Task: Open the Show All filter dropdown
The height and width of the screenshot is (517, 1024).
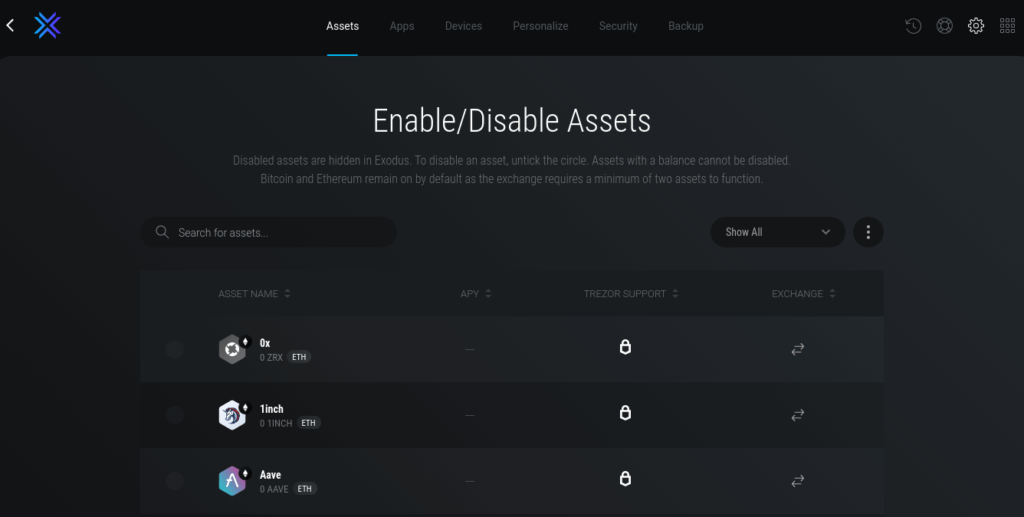Action: pyautogui.click(x=777, y=232)
